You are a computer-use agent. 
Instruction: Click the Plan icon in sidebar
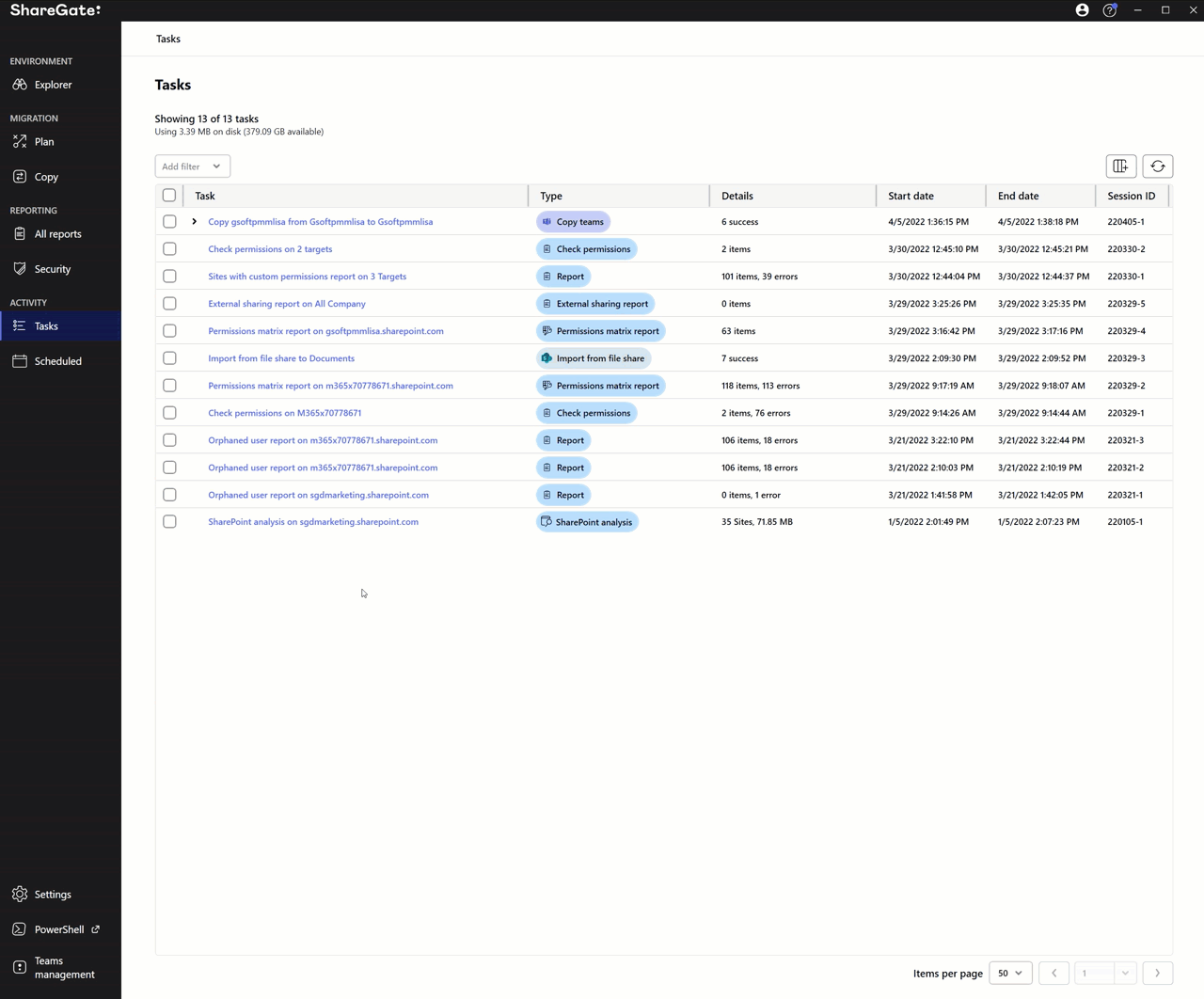[20, 142]
